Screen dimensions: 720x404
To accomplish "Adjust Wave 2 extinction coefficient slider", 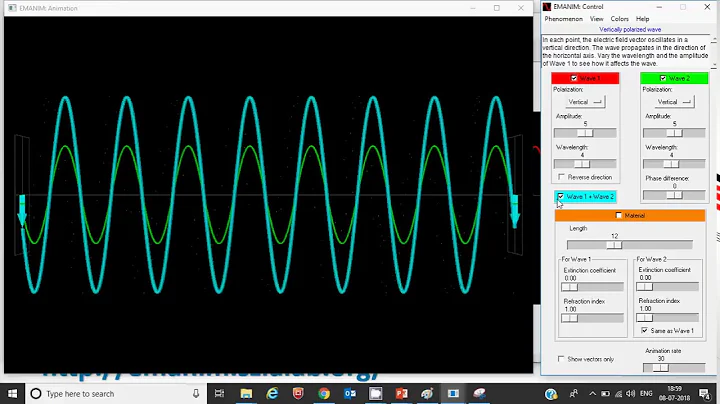I will [x=667, y=287].
